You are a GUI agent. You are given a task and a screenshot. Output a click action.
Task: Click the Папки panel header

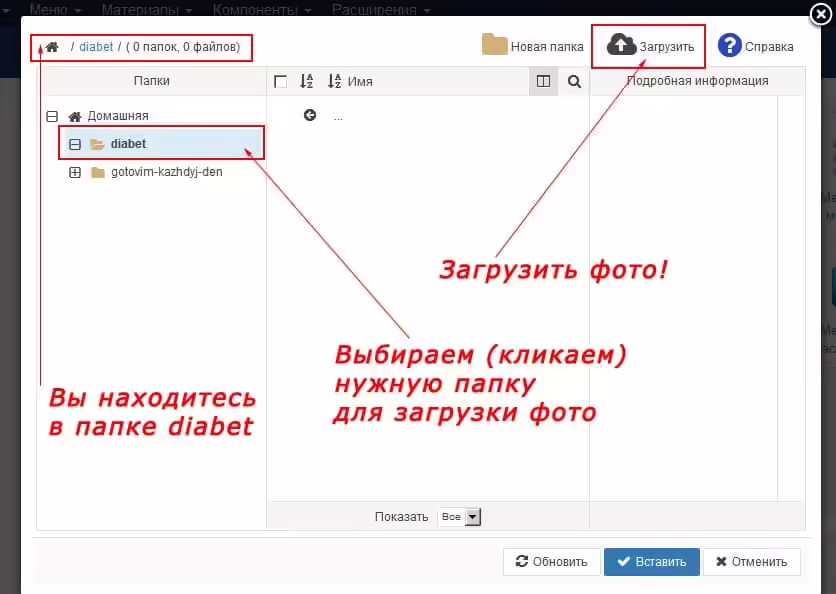click(151, 81)
